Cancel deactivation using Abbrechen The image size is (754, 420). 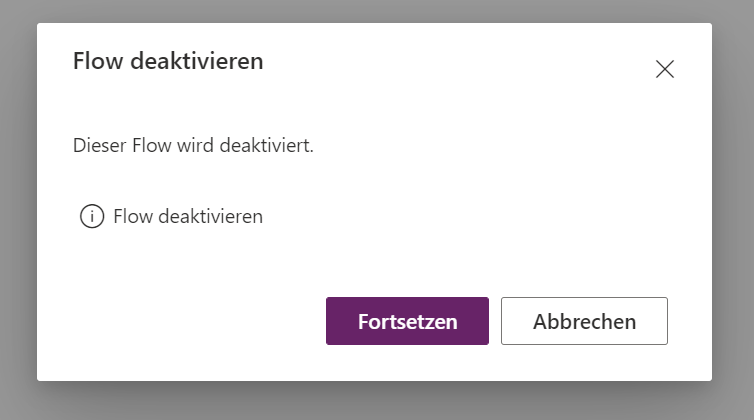click(584, 321)
